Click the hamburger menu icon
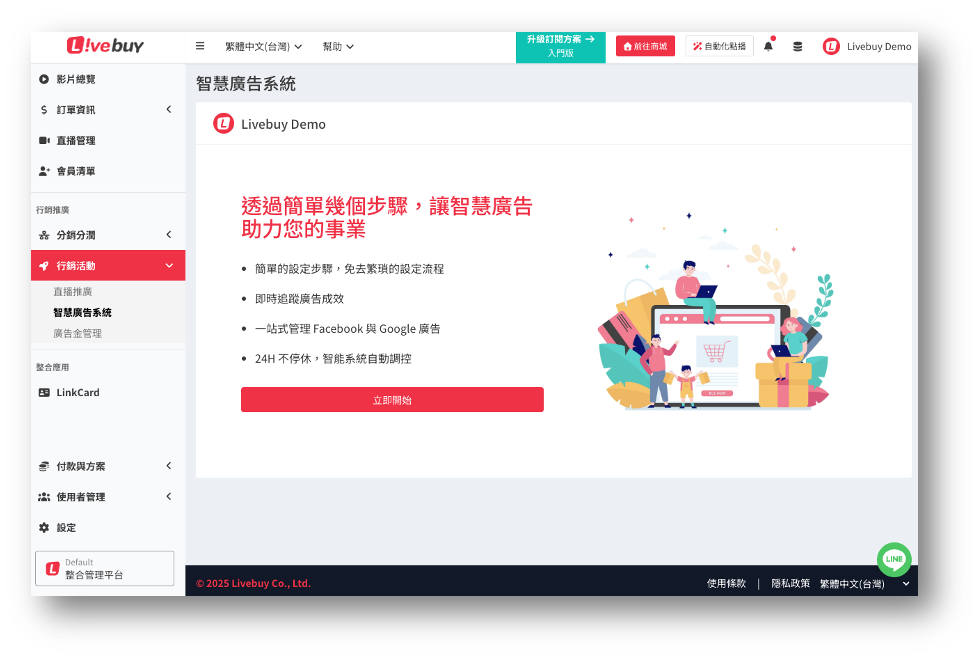The width and height of the screenshot is (980, 658). coord(200,46)
